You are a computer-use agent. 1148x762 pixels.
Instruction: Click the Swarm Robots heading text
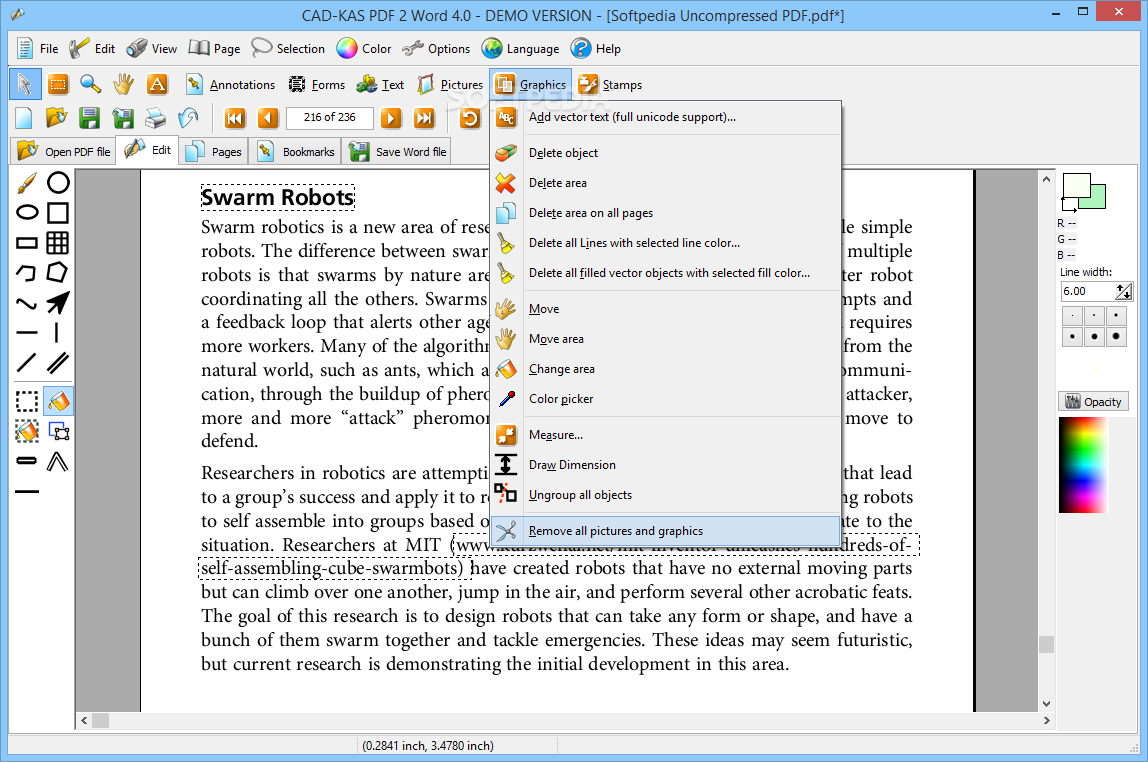point(277,198)
